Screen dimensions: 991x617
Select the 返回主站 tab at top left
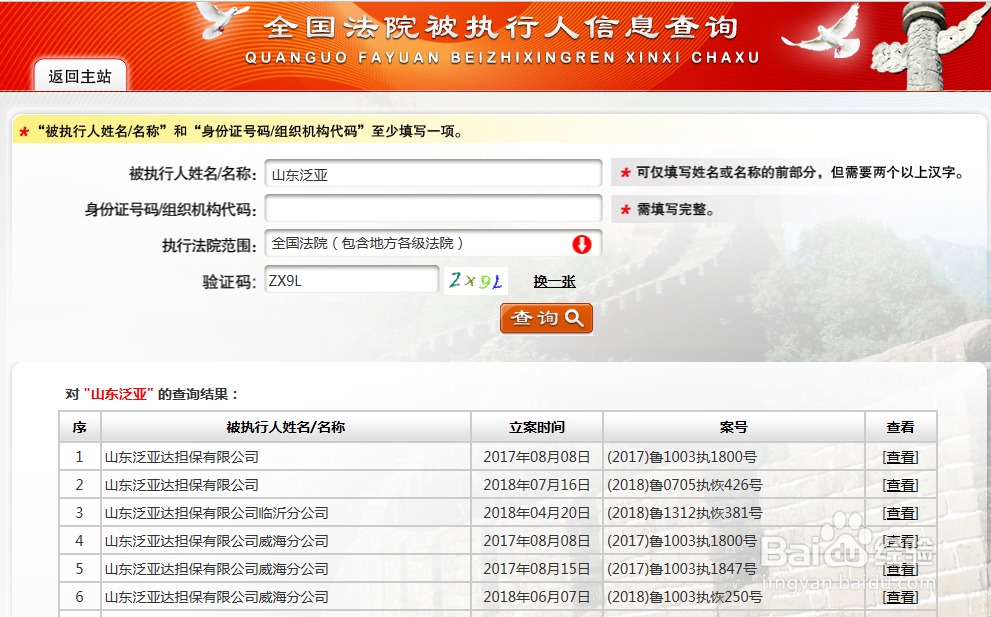79,75
